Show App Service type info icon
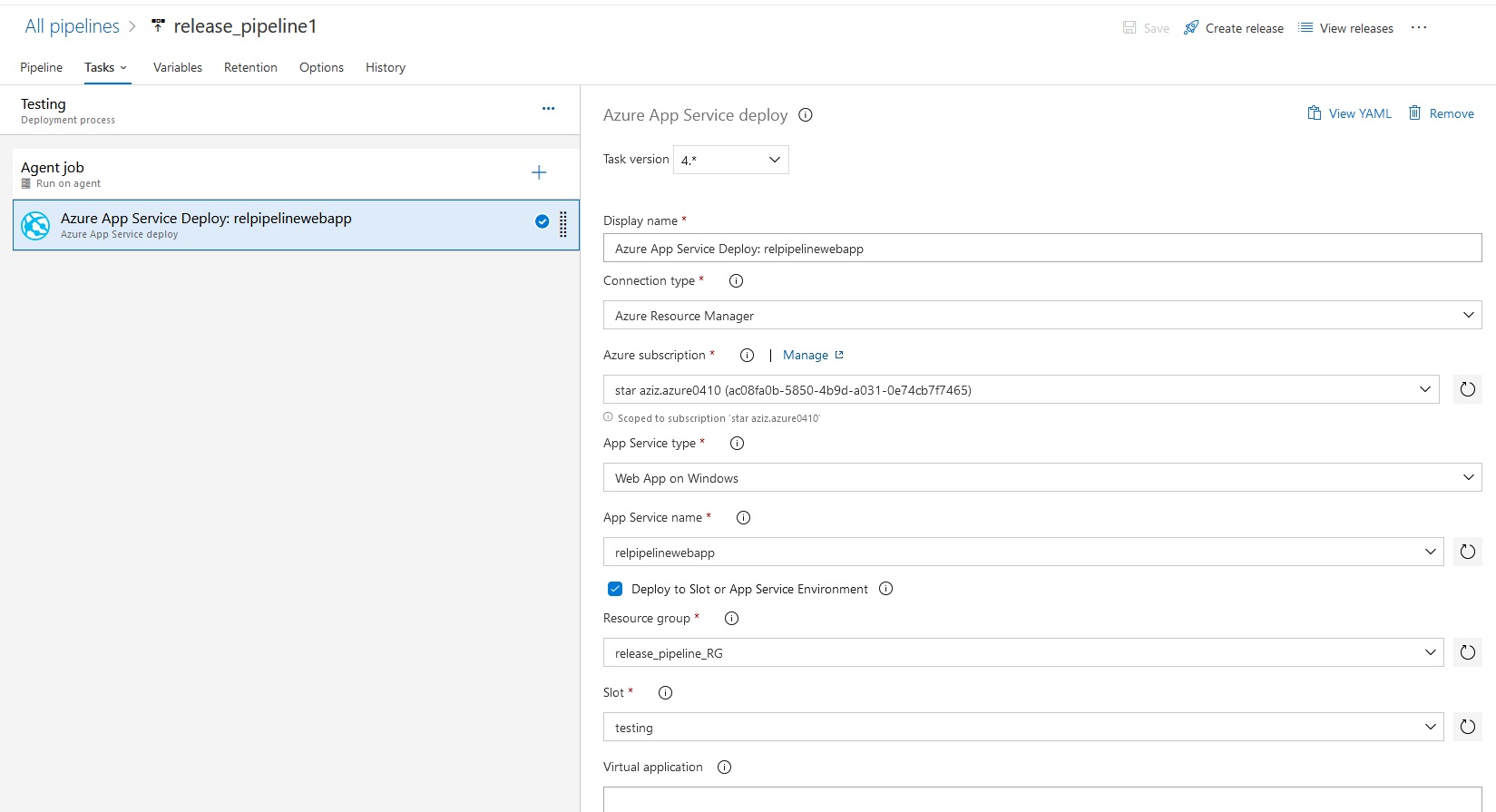 point(738,444)
